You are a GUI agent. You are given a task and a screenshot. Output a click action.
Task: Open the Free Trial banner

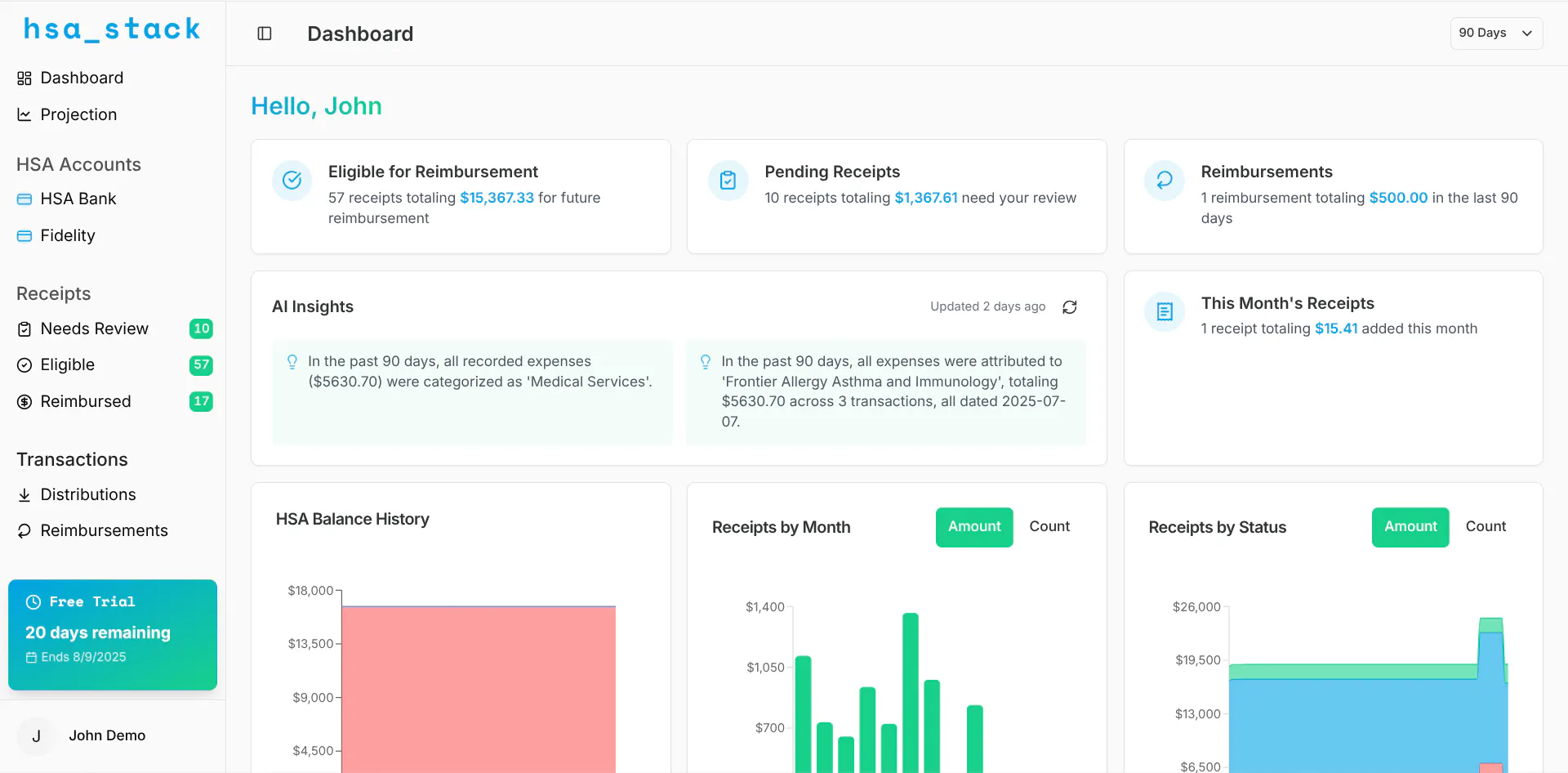click(x=113, y=635)
